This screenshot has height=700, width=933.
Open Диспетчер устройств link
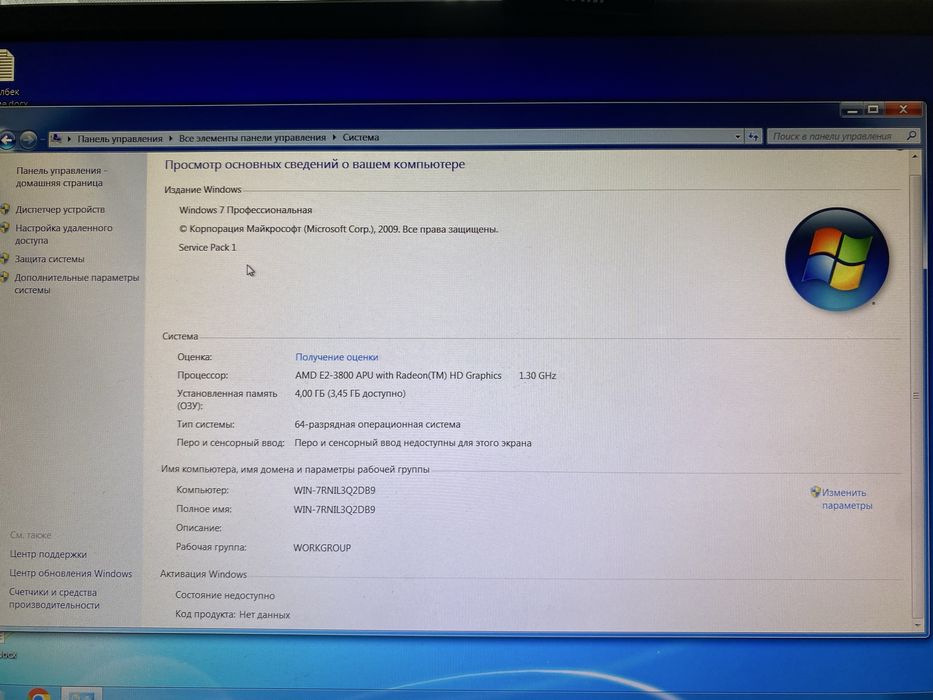coord(60,210)
